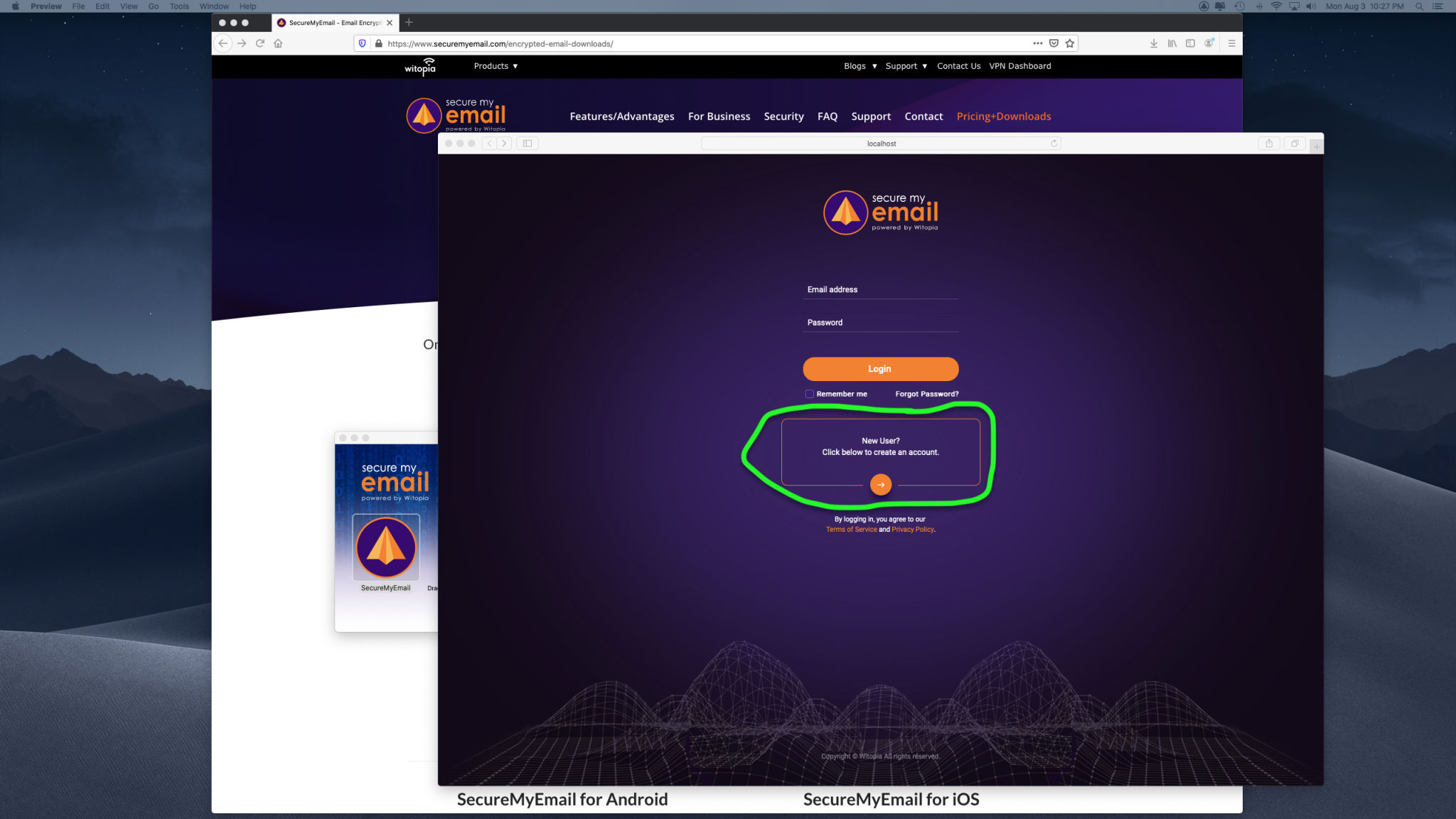Click the Firefox home icon
Image resolution: width=1456 pixels, height=819 pixels.
click(278, 43)
